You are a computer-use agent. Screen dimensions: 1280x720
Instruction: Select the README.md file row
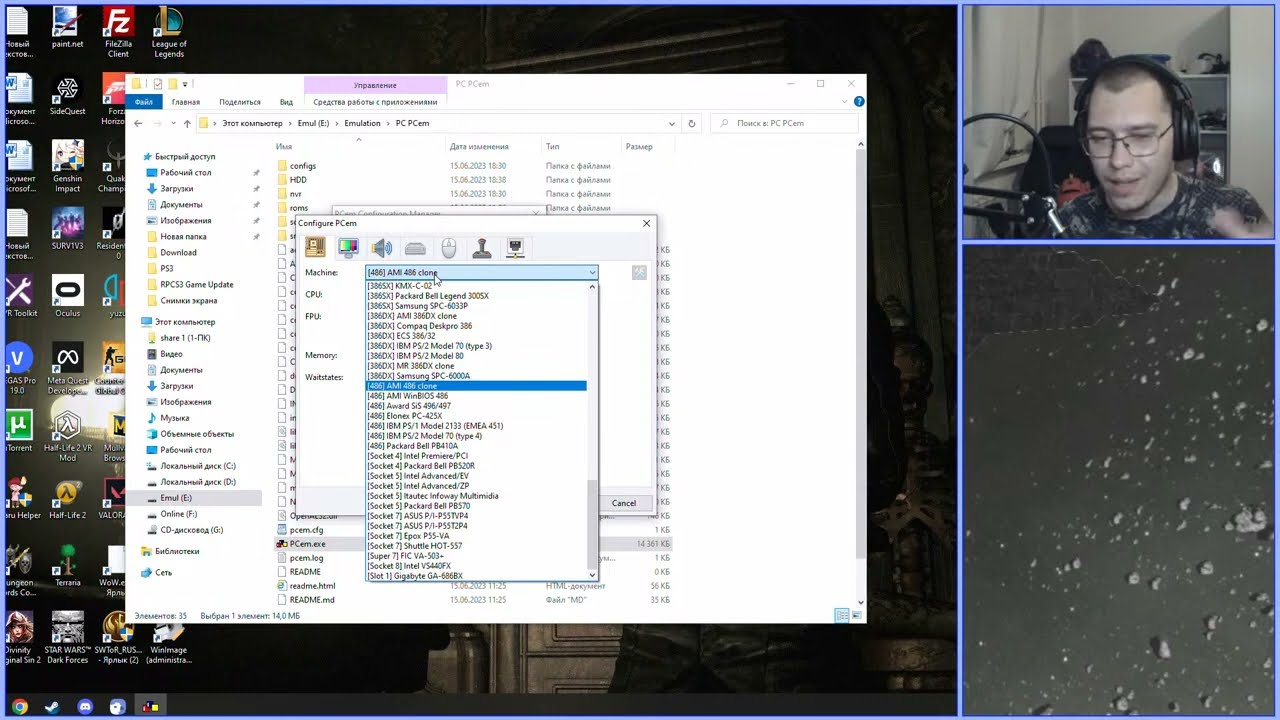(x=312, y=600)
